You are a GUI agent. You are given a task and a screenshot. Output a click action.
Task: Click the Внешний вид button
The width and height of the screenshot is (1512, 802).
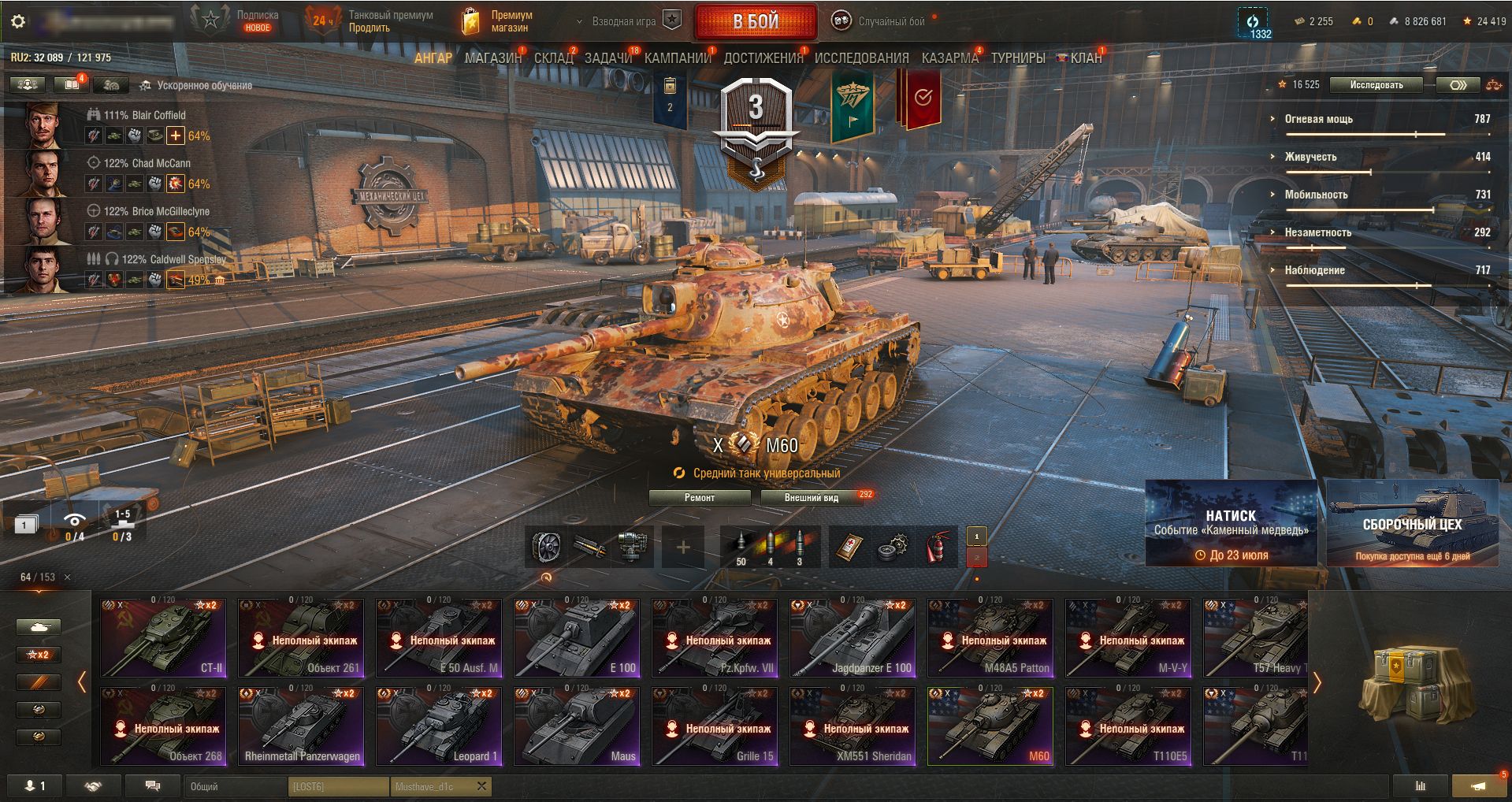click(x=811, y=497)
